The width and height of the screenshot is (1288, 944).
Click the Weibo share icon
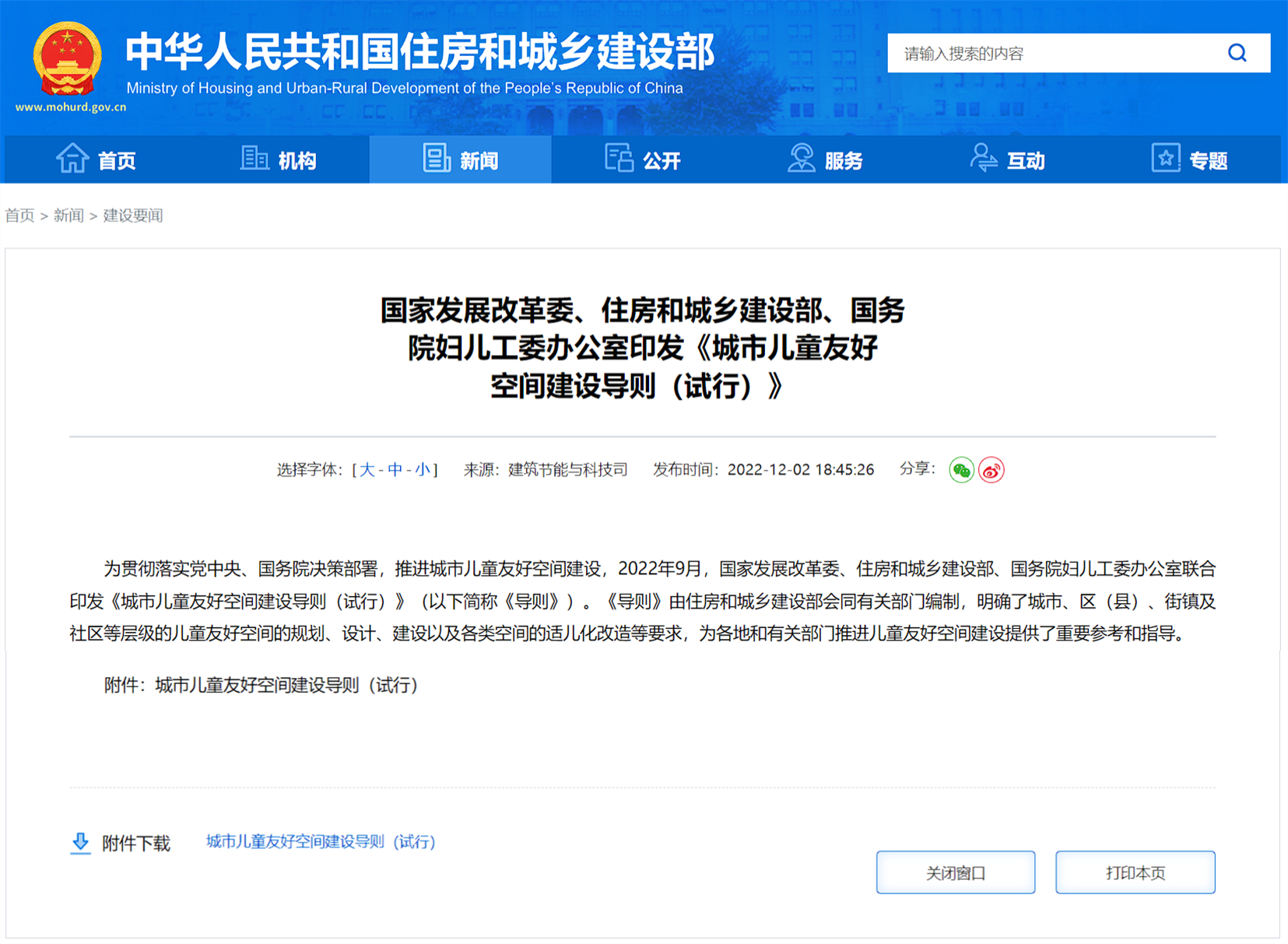click(x=991, y=469)
